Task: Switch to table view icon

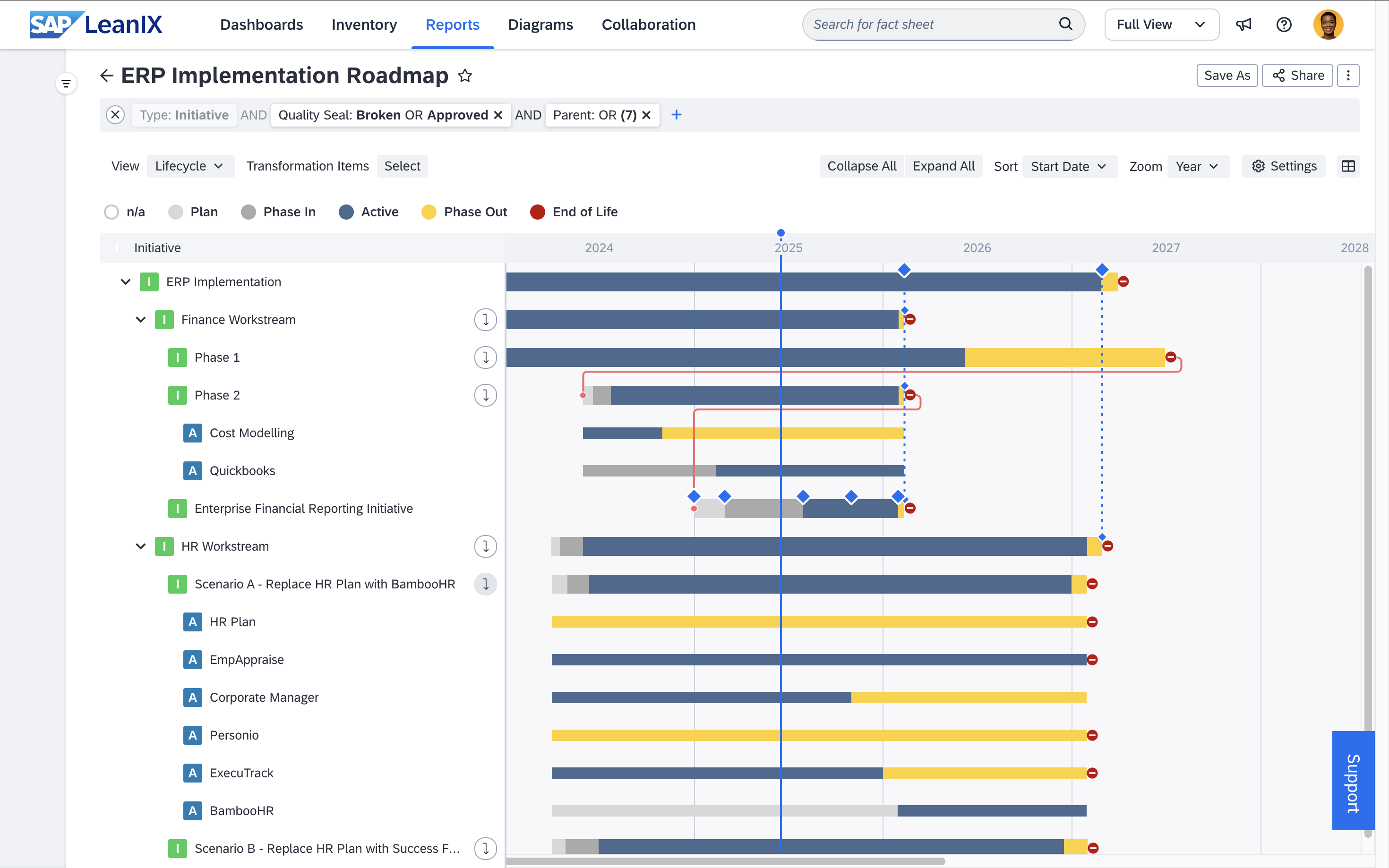Action: pos(1347,167)
